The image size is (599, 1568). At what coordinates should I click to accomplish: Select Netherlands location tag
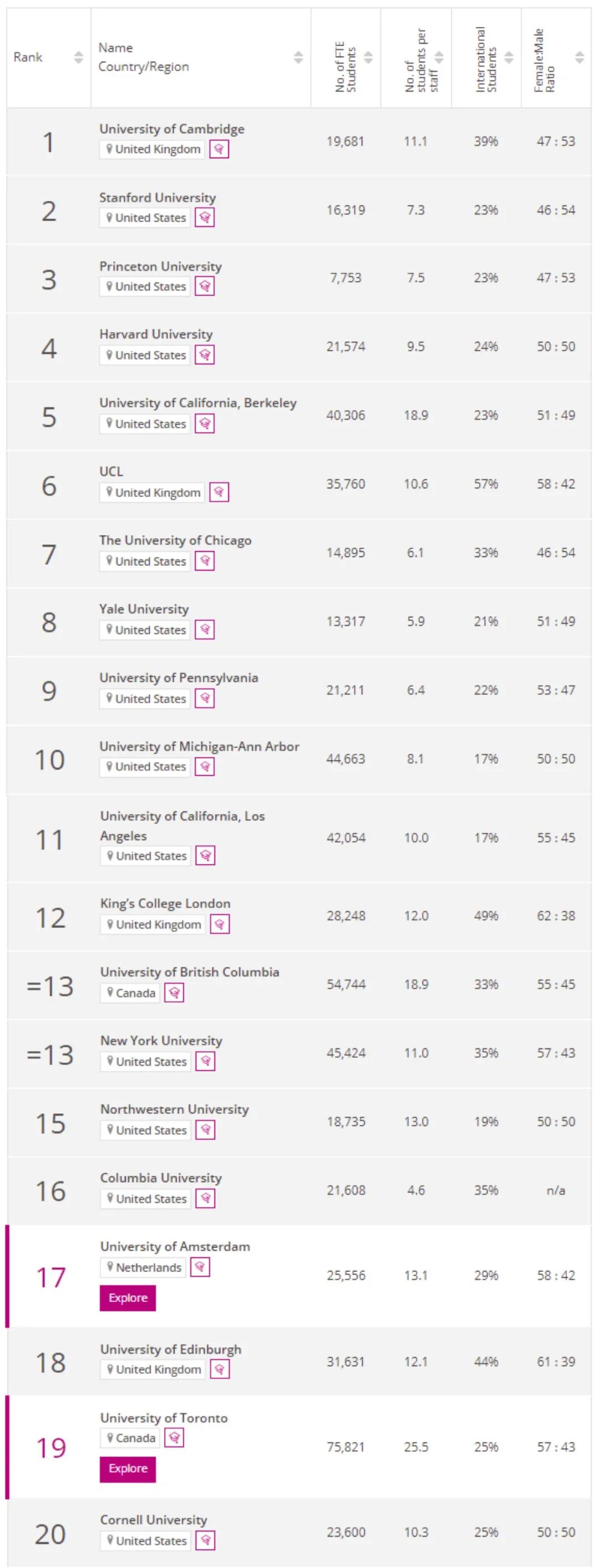[x=144, y=1268]
